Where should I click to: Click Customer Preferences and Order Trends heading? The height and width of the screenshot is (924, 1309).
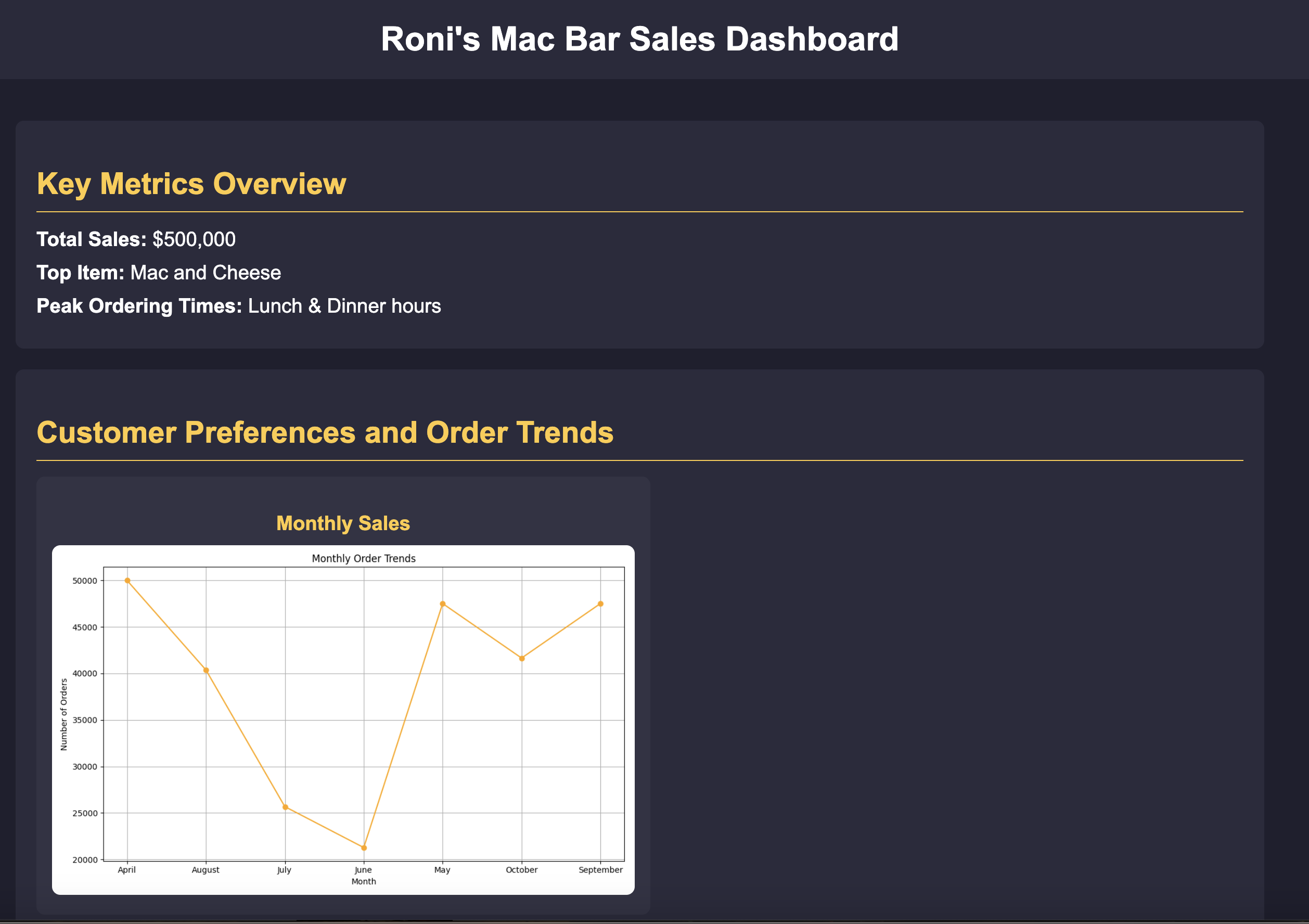(x=325, y=432)
